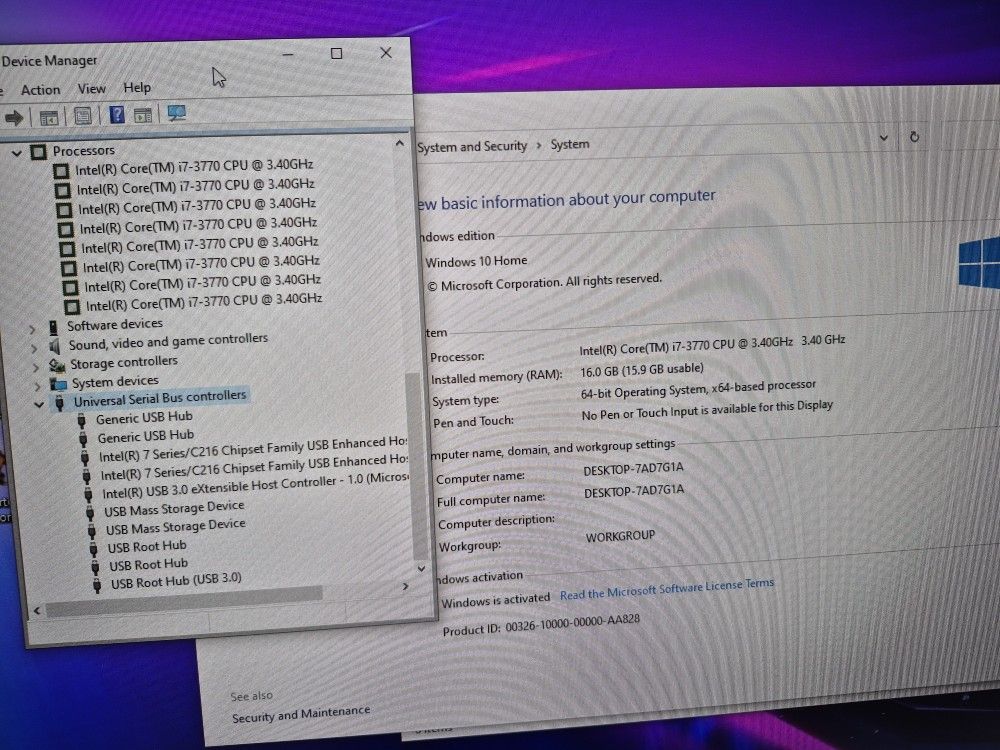The height and width of the screenshot is (750, 1000).
Task: Collapse the Processors category
Action: click(17, 150)
